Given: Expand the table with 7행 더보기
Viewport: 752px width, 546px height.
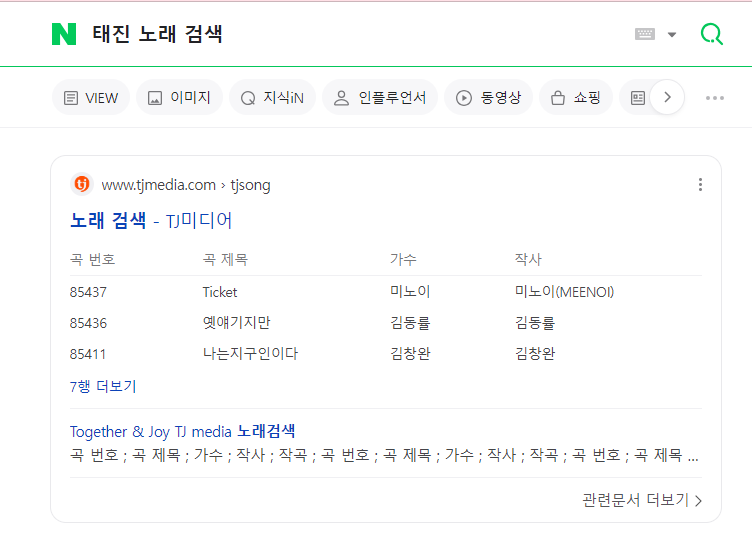Looking at the screenshot, I should click(103, 386).
